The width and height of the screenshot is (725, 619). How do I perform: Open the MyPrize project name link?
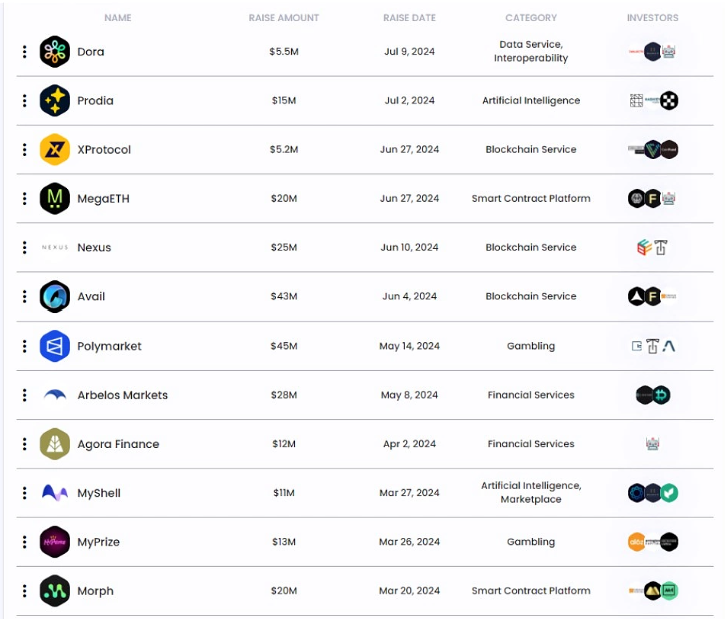click(98, 542)
